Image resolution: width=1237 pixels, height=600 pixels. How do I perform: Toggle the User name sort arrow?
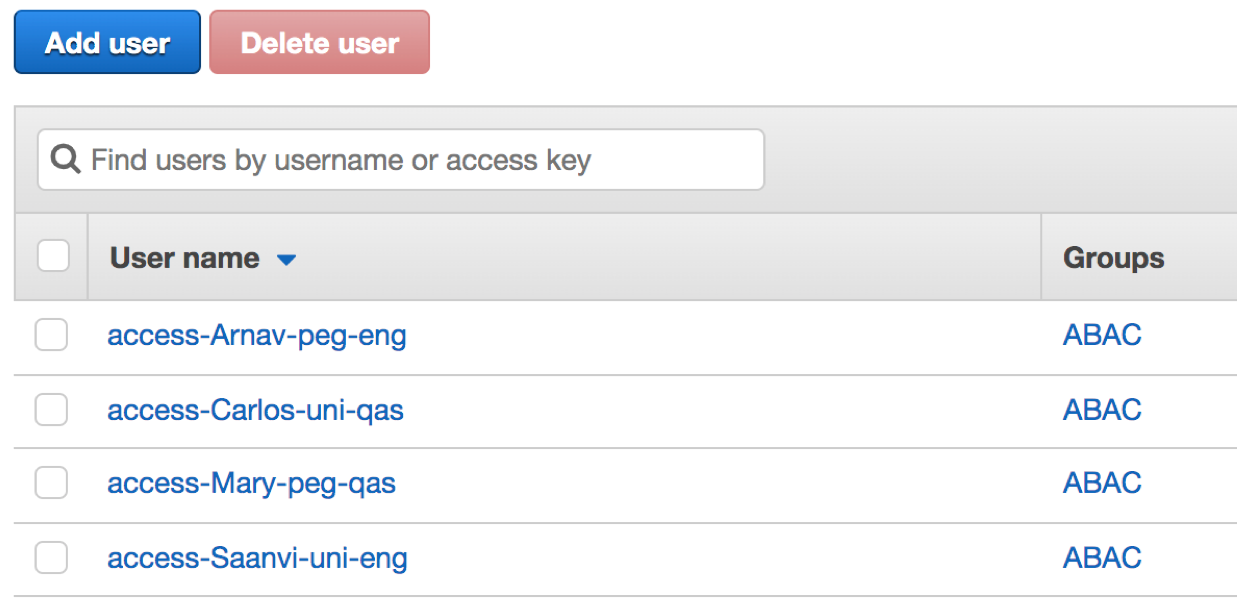point(286,258)
